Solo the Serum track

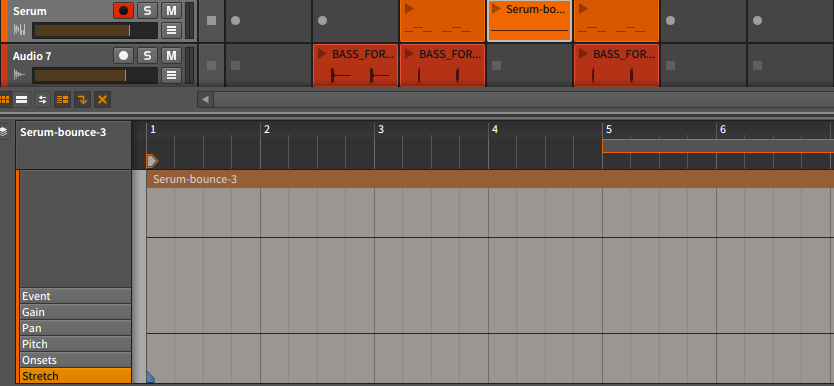147,11
